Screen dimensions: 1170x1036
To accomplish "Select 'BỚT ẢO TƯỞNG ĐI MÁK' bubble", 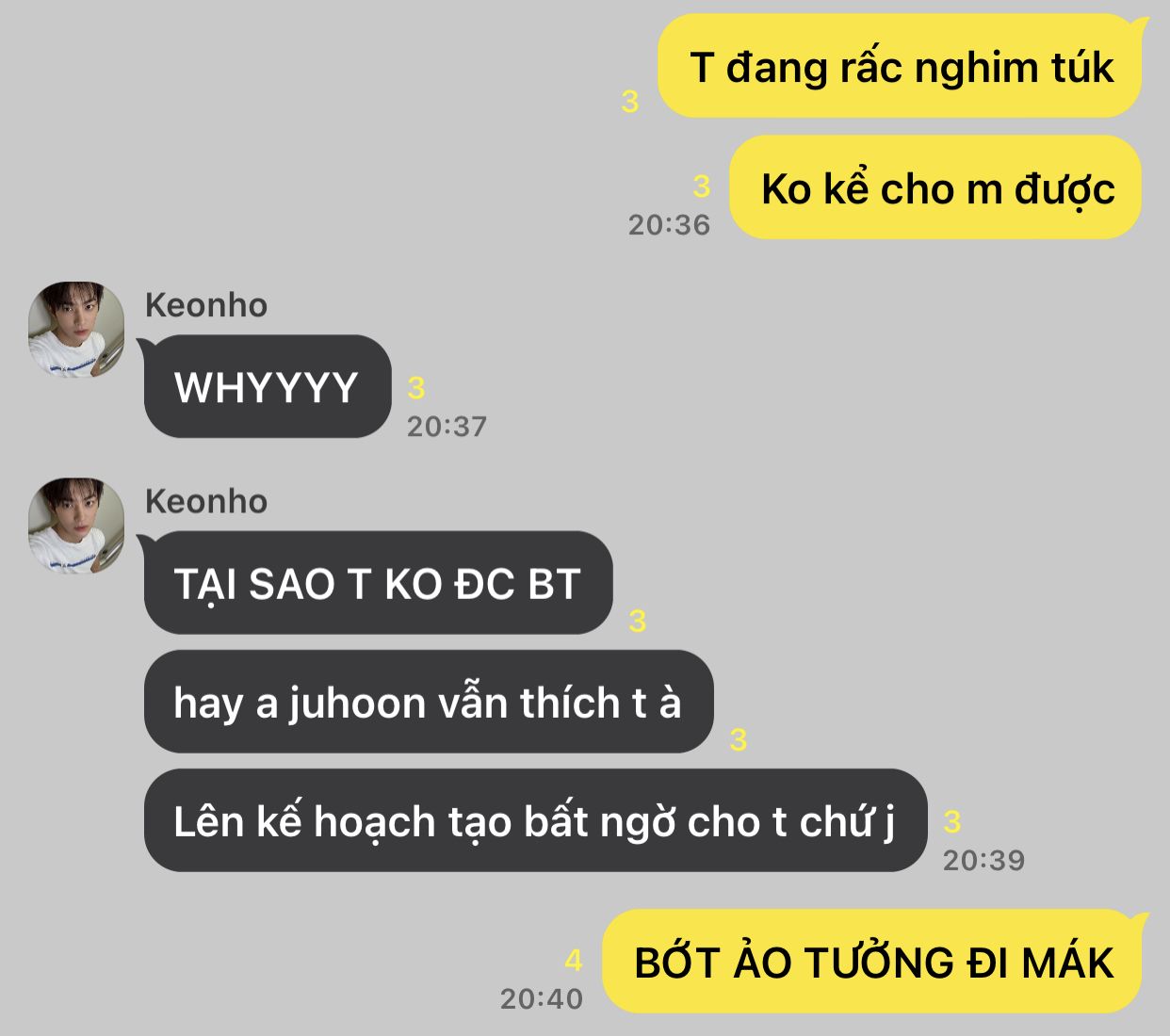I will 874,962.
